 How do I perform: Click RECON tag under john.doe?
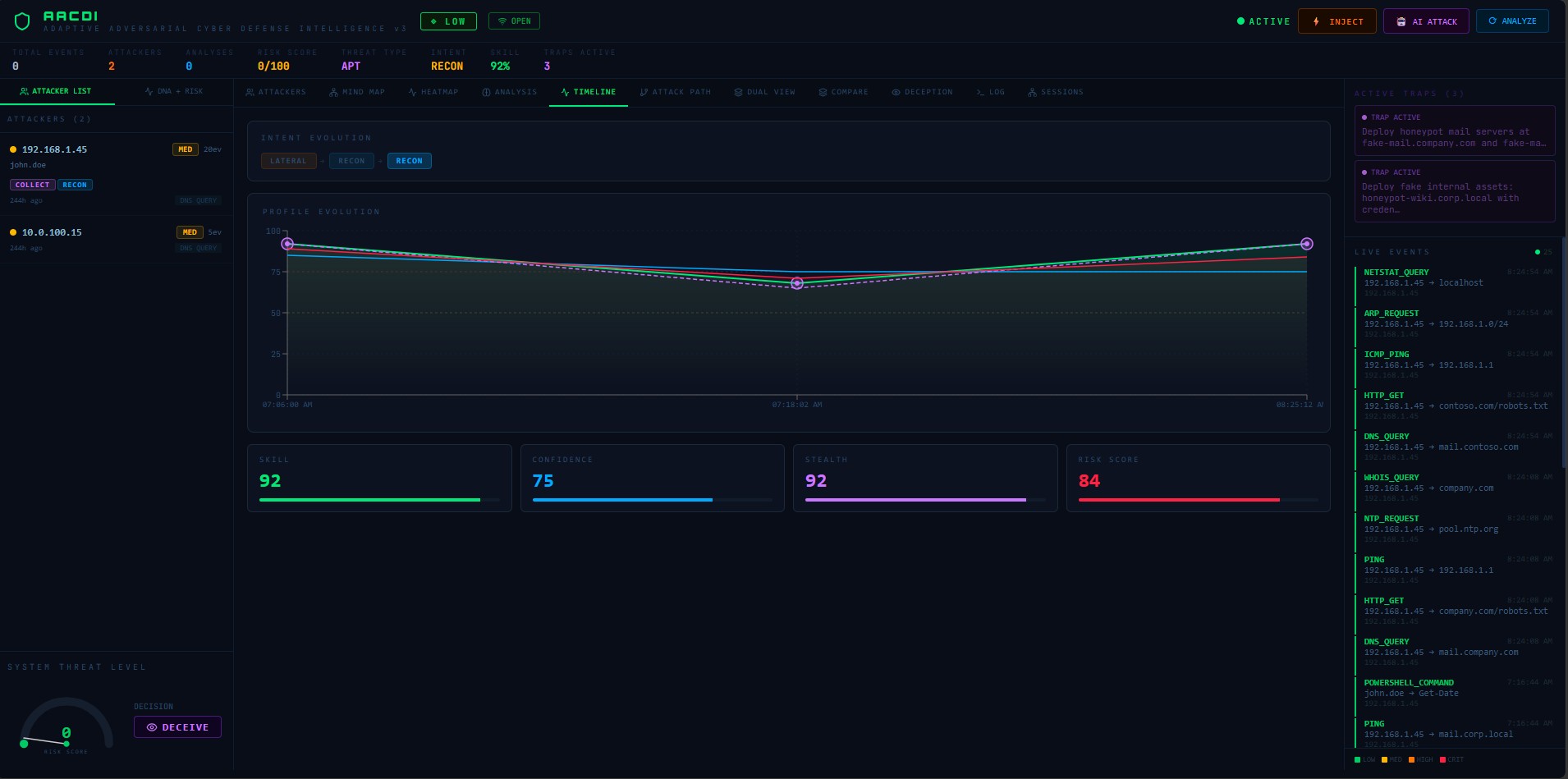click(x=75, y=185)
